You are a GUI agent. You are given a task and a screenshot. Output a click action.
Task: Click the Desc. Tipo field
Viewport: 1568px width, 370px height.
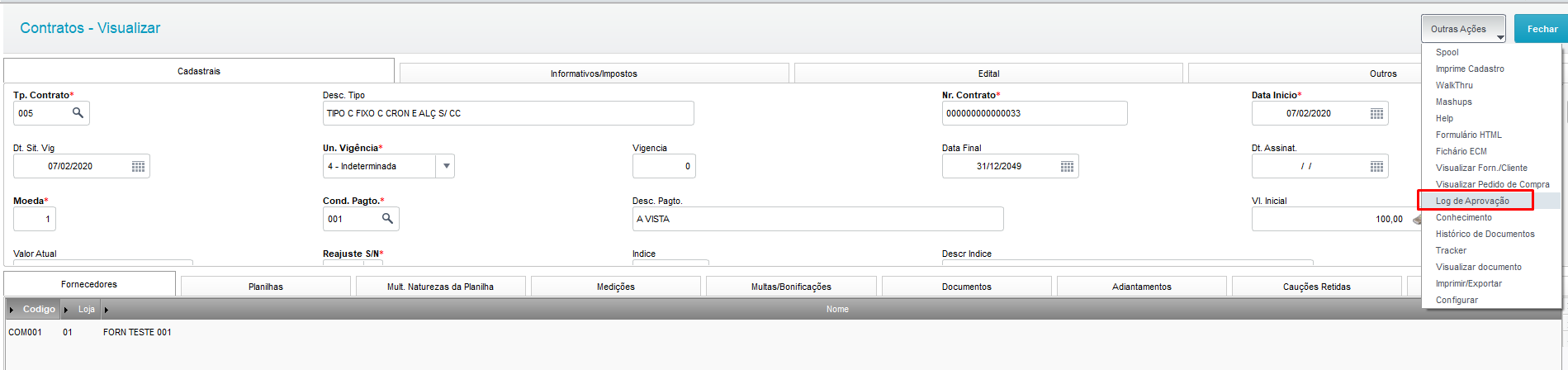tap(508, 113)
